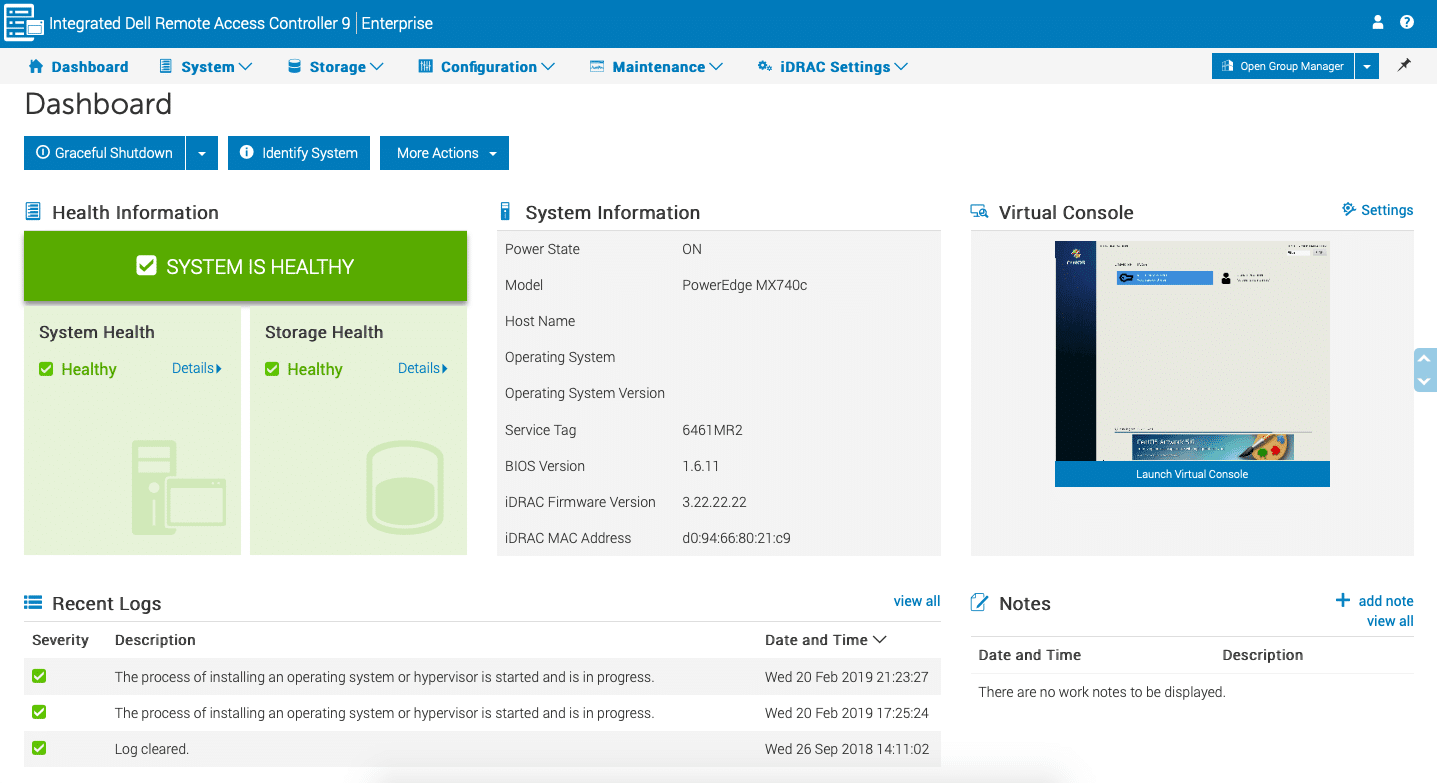
Task: Open the More Actions dropdown
Action: coord(444,153)
